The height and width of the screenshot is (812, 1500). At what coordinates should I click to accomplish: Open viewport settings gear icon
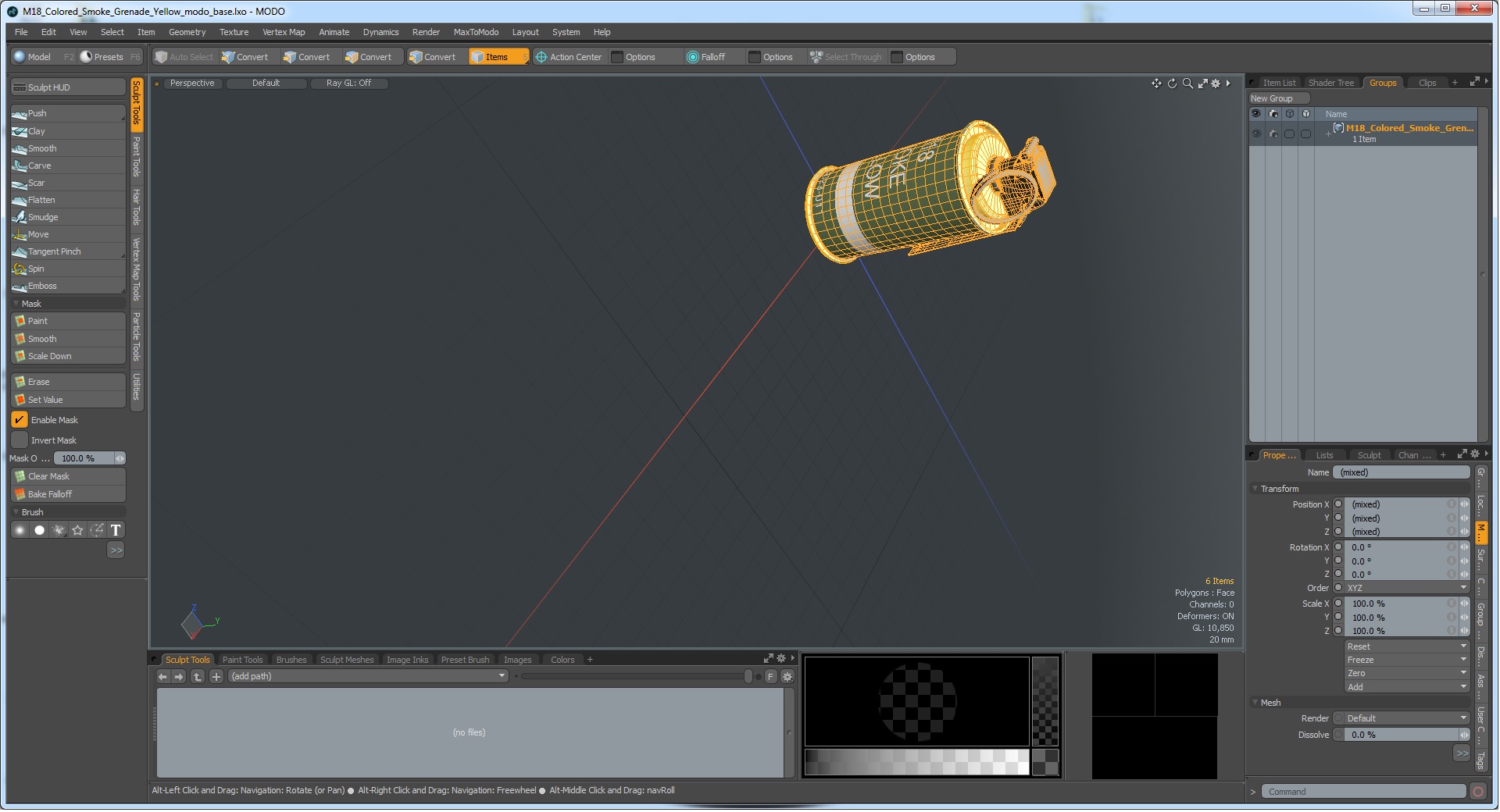click(1216, 84)
